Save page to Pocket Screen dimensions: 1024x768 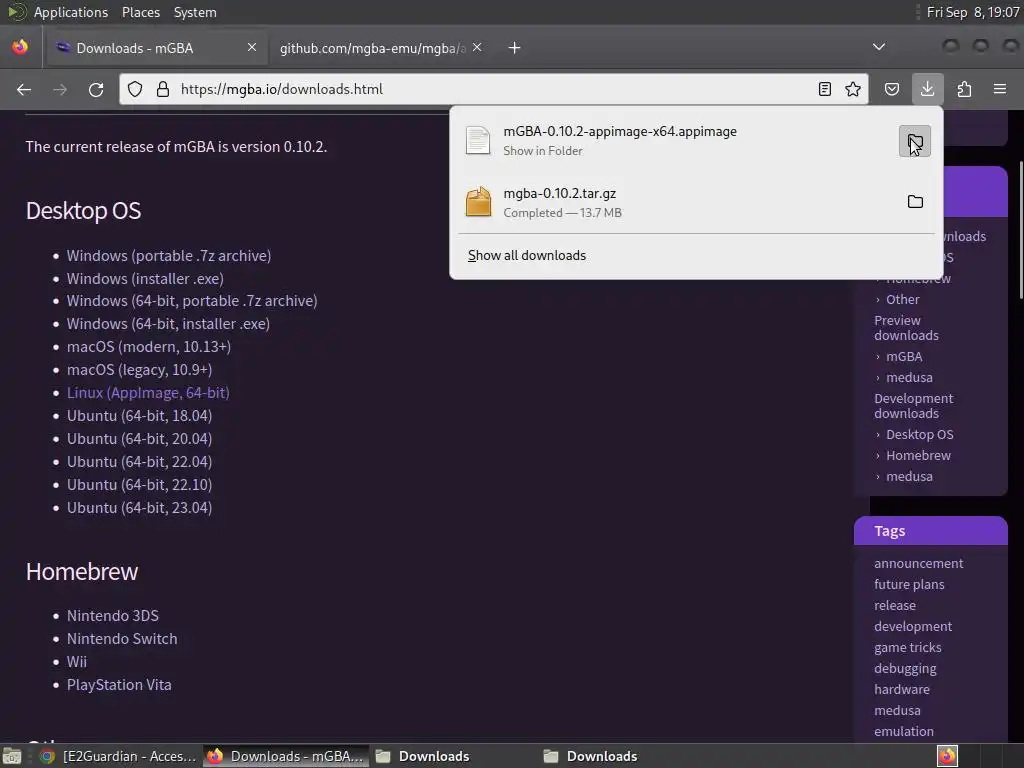point(892,89)
